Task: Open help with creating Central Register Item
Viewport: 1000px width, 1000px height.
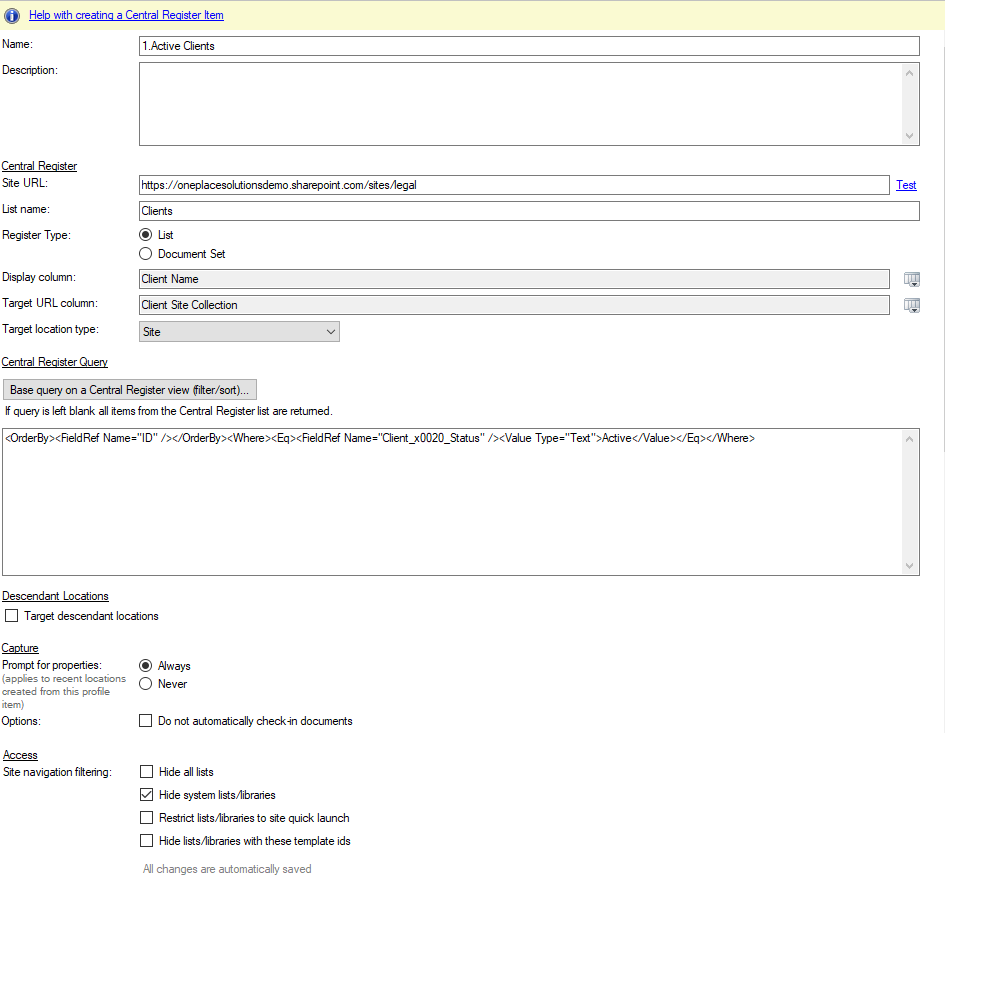Action: (126, 15)
